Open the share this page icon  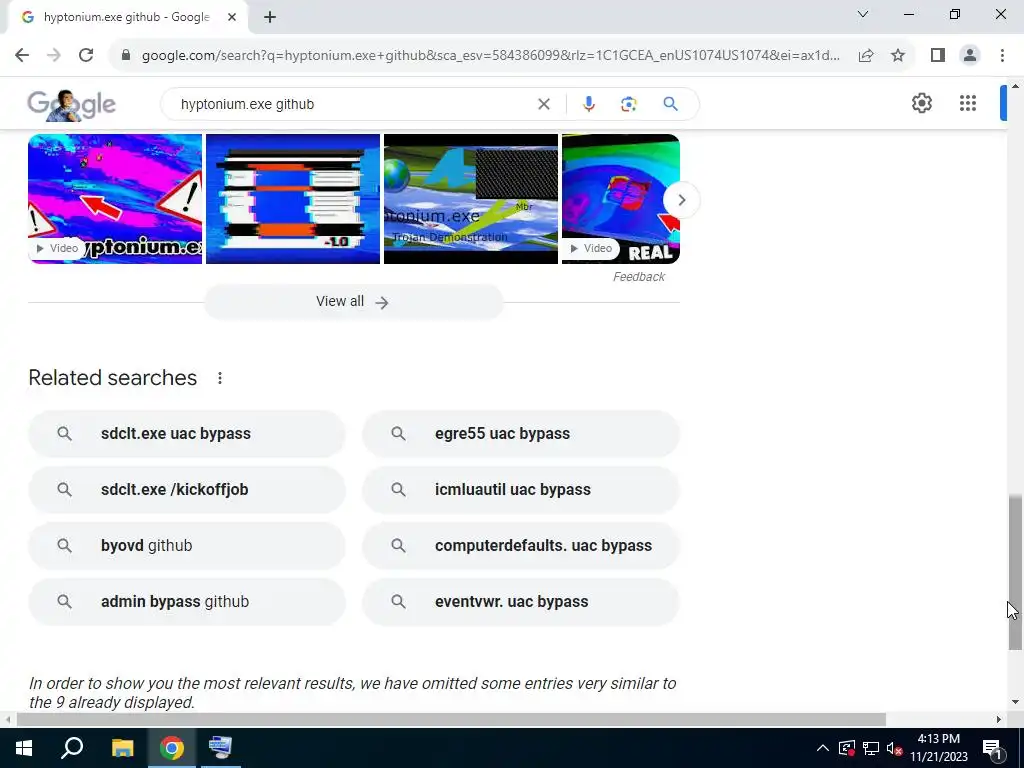pyautogui.click(x=866, y=56)
